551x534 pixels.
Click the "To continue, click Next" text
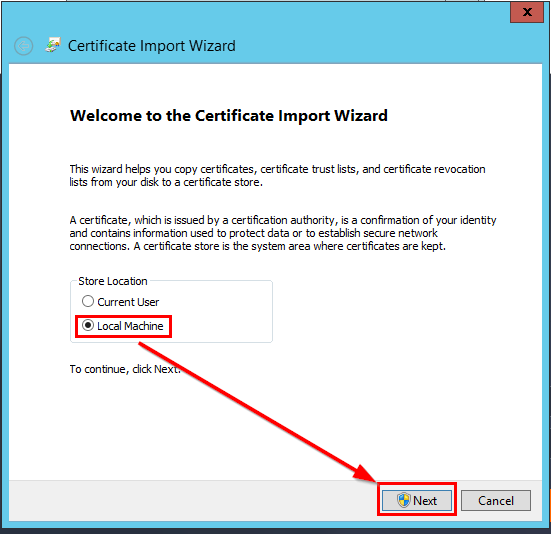[x=125, y=369]
